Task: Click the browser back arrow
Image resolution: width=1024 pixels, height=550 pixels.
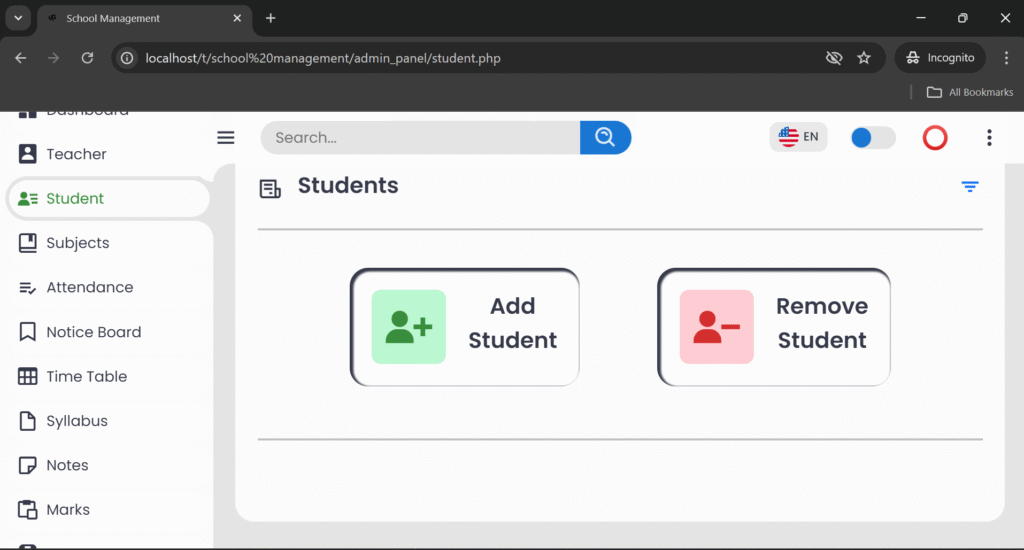Action: [21, 58]
